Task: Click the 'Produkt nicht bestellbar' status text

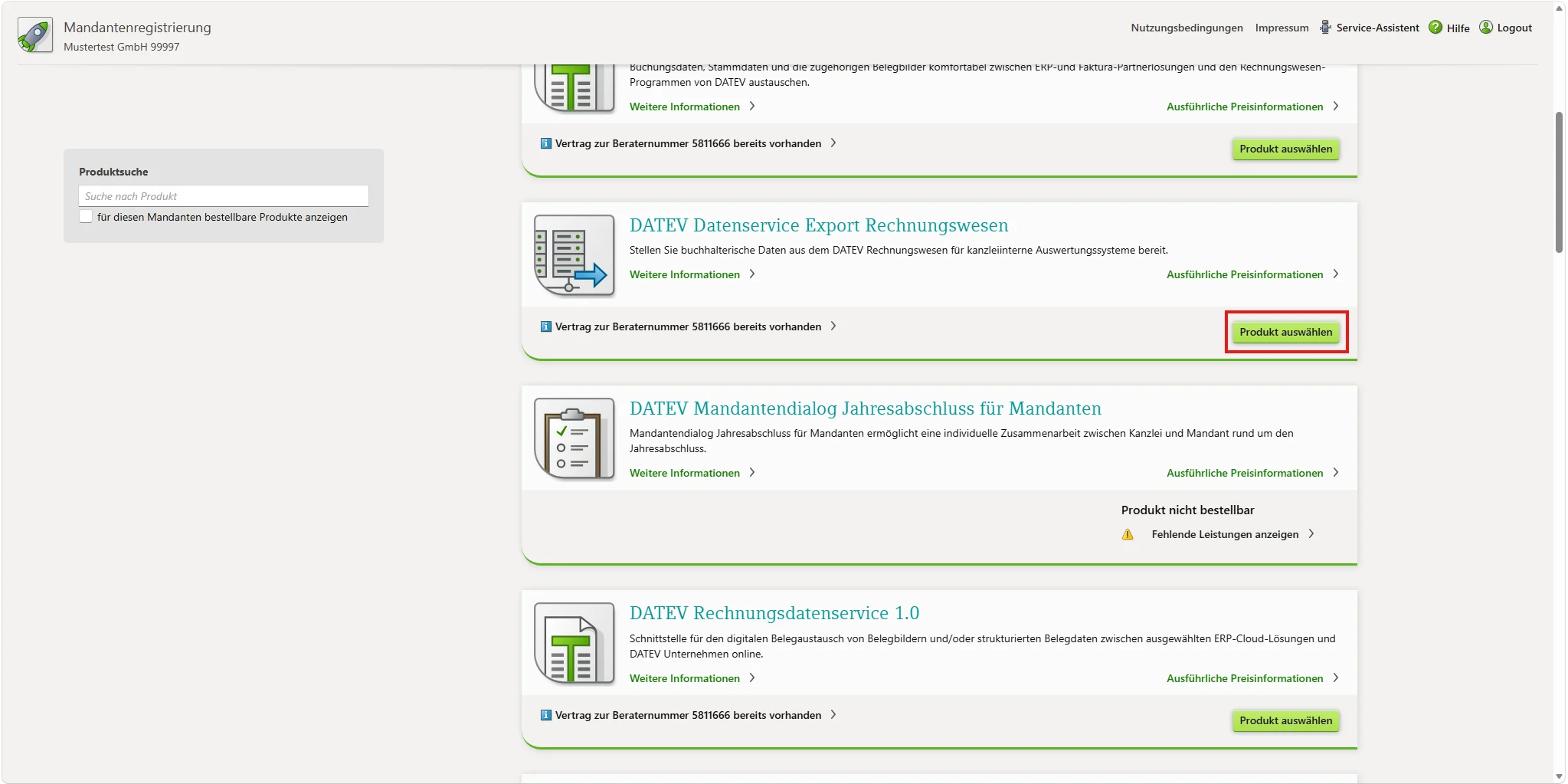Action: (x=1187, y=510)
